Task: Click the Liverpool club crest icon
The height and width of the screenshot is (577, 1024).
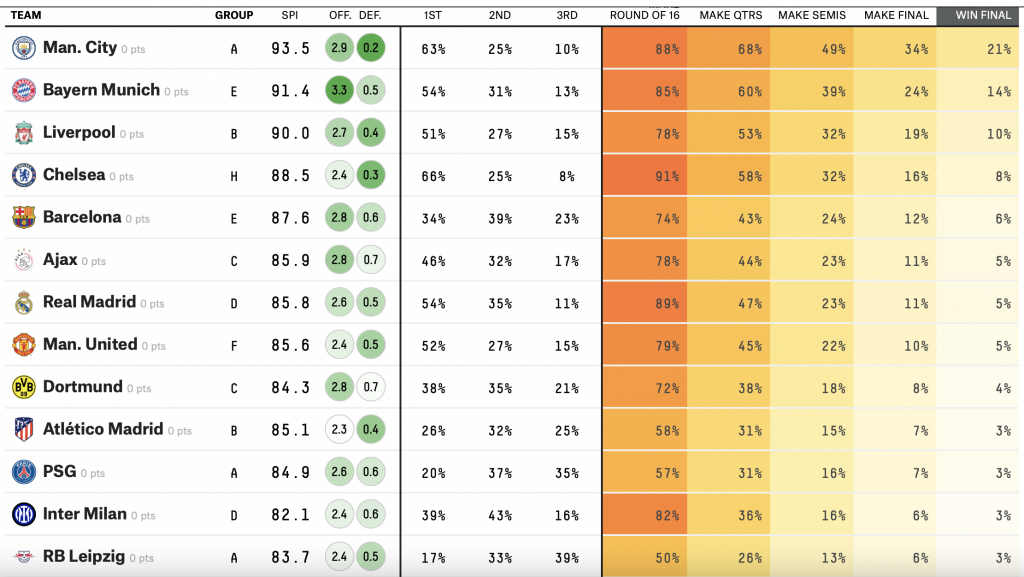Action: (23, 133)
